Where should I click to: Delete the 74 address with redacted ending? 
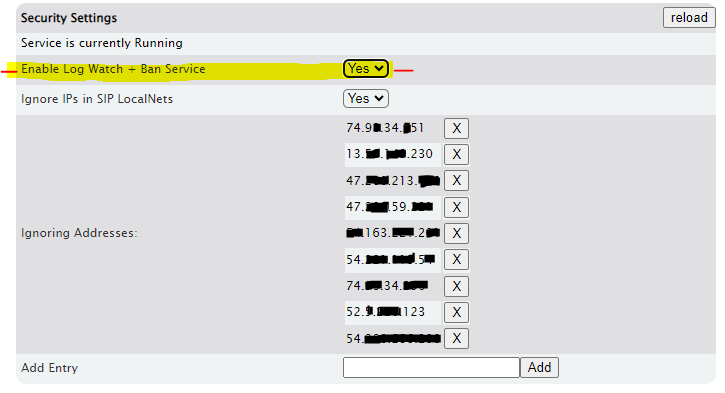tap(456, 286)
